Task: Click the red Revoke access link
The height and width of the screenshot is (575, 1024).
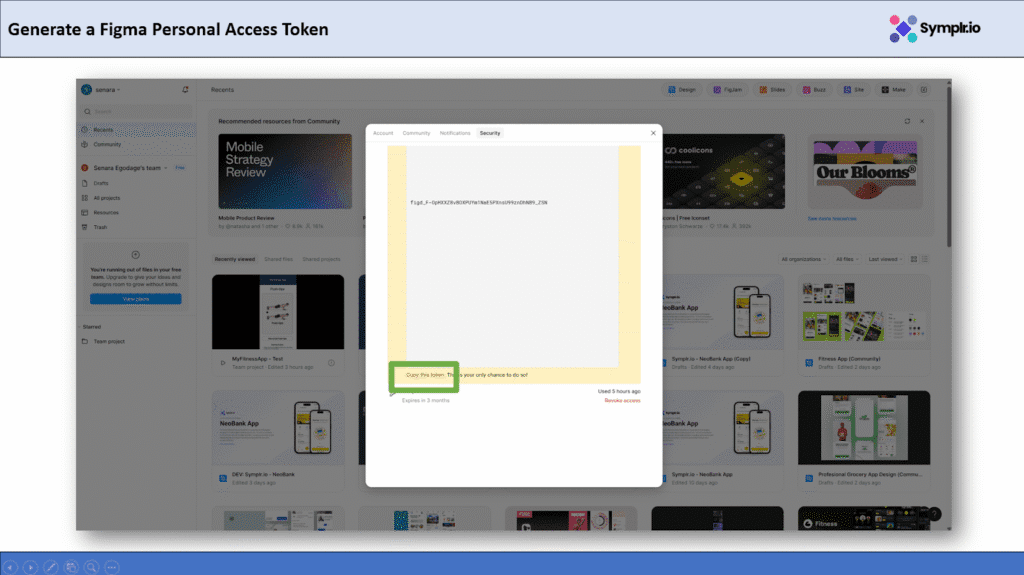Action: pyautogui.click(x=622, y=400)
